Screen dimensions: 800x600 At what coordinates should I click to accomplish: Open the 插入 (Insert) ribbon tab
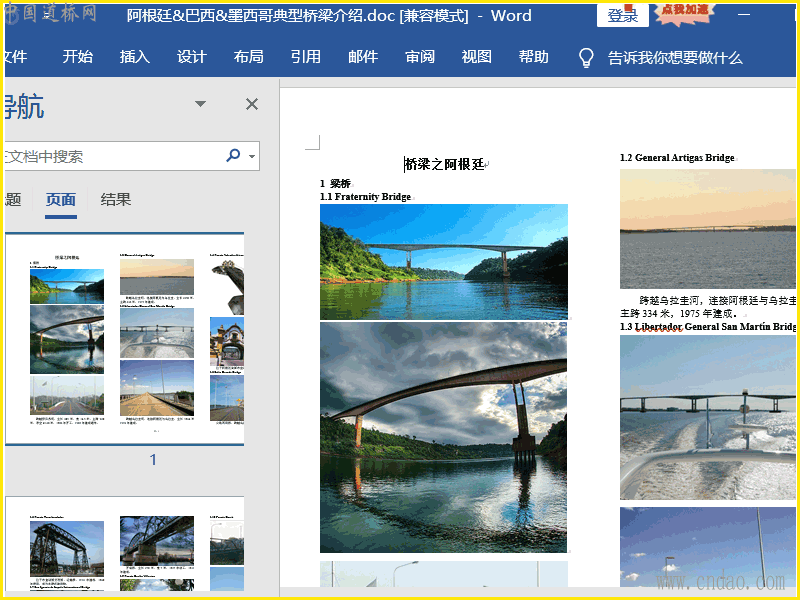click(x=135, y=57)
